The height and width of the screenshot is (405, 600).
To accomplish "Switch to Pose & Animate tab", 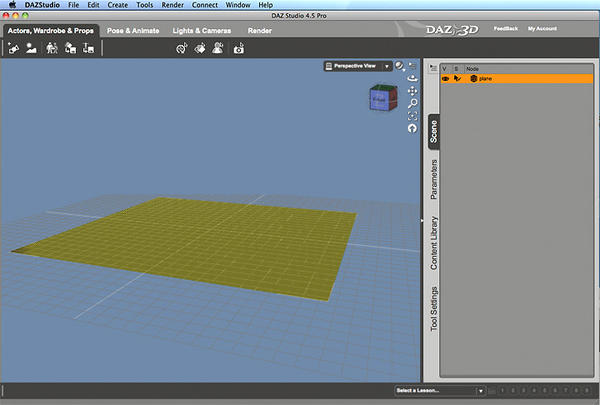I will (x=133, y=31).
